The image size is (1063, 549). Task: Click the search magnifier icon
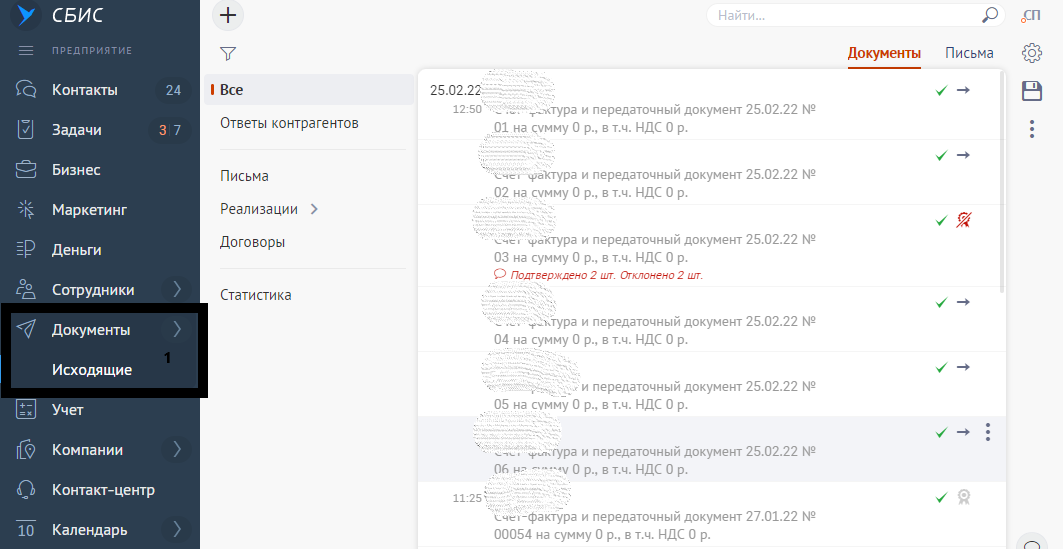pyautogui.click(x=990, y=15)
